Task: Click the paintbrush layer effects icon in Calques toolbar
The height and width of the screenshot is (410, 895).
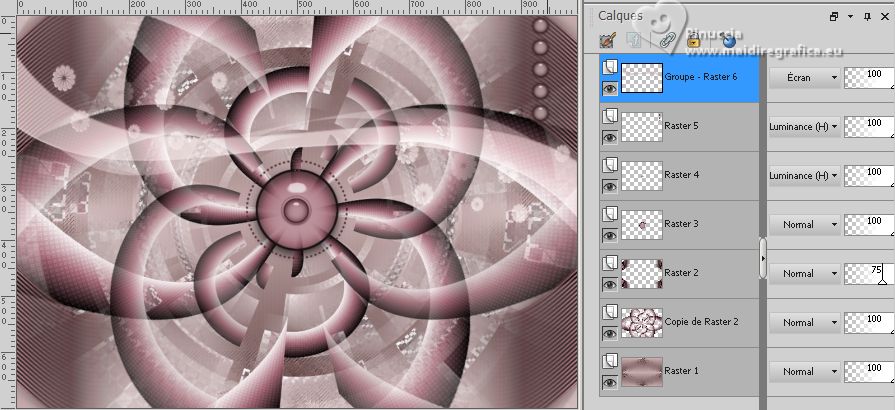Action: [608, 40]
